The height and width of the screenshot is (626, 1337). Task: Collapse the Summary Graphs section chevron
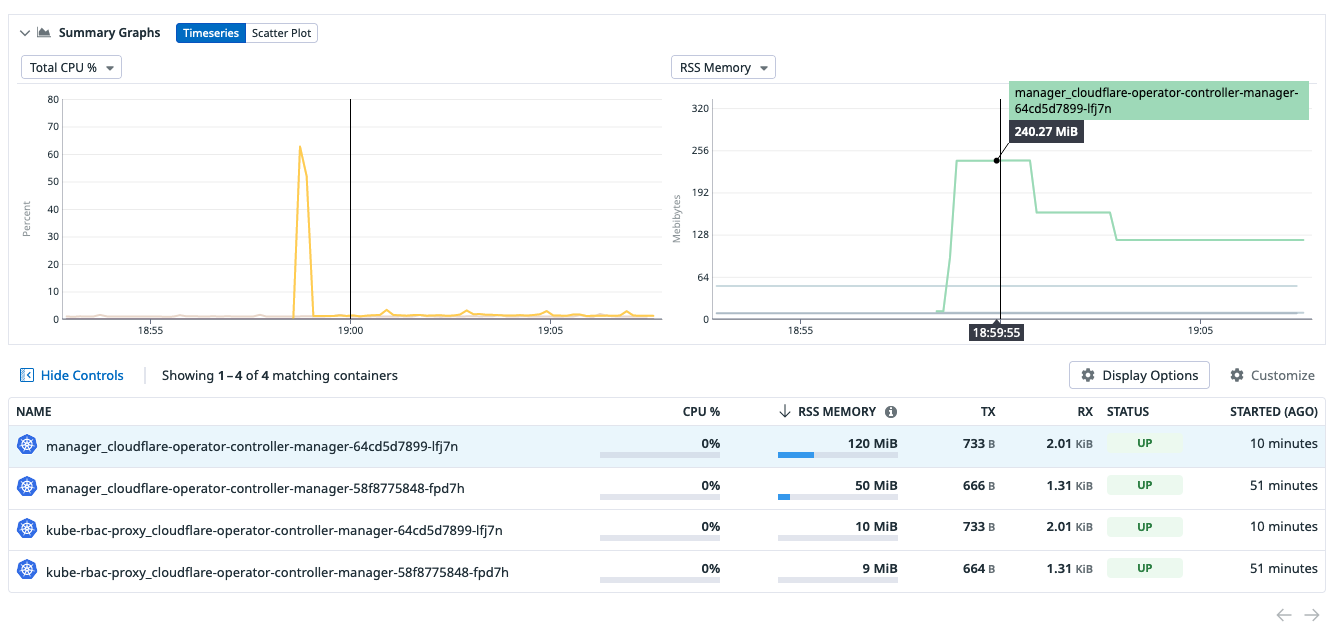click(24, 32)
